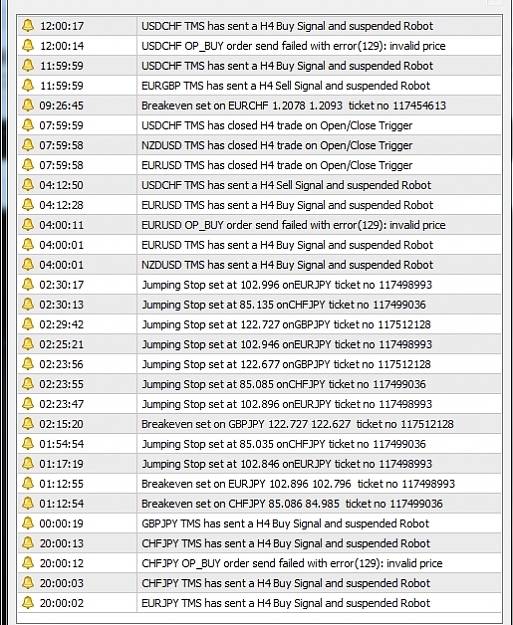Click the bell icon on the 01:17:19 row
Image resolution: width=513 pixels, height=625 pixels.
pos(28,464)
